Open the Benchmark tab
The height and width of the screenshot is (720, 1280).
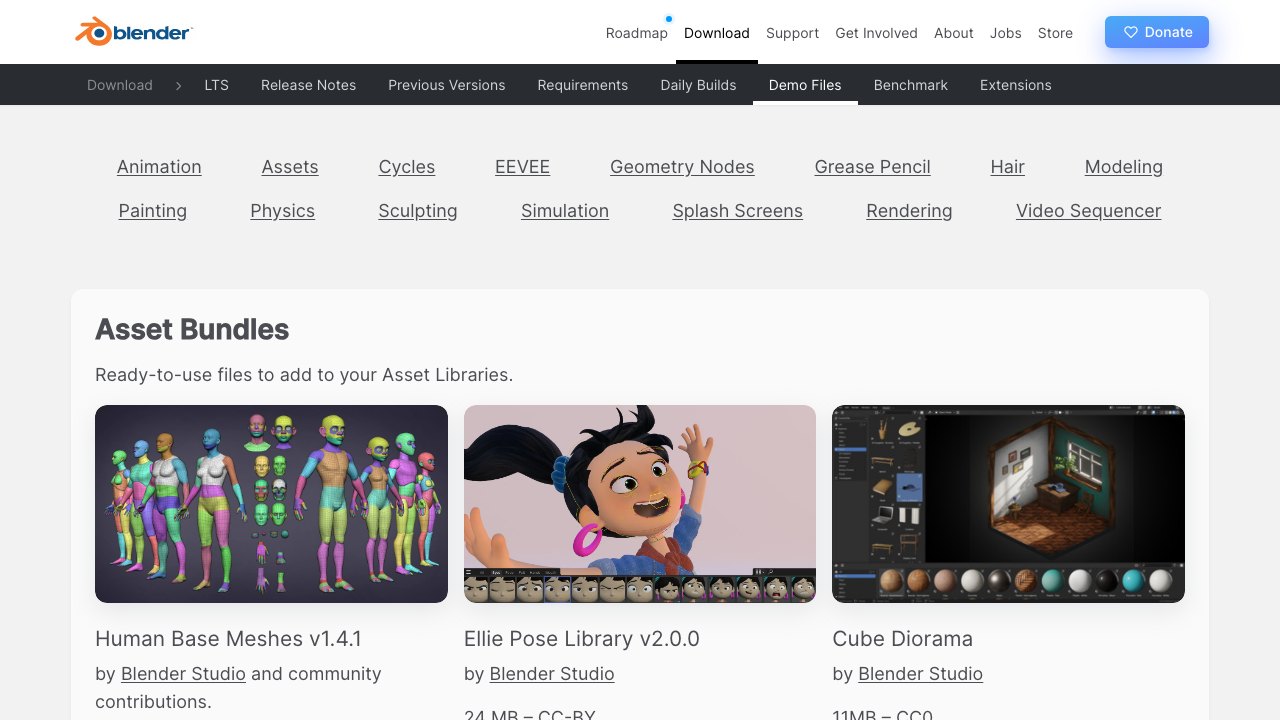point(910,85)
